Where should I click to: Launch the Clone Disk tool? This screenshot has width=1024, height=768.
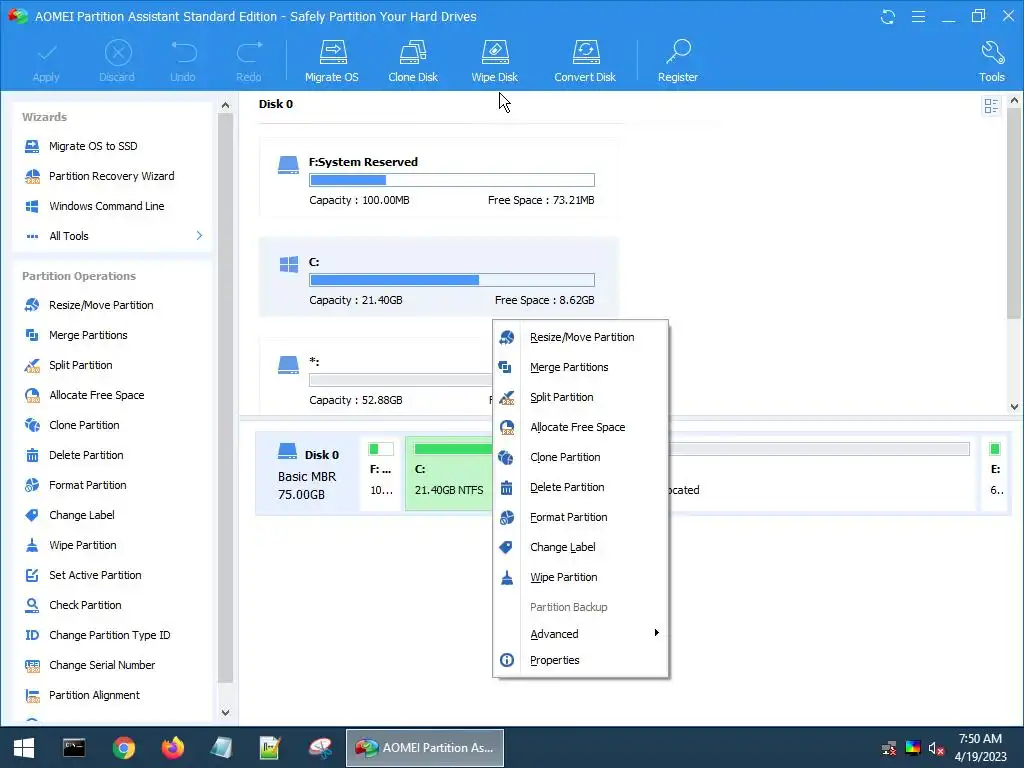pyautogui.click(x=413, y=61)
